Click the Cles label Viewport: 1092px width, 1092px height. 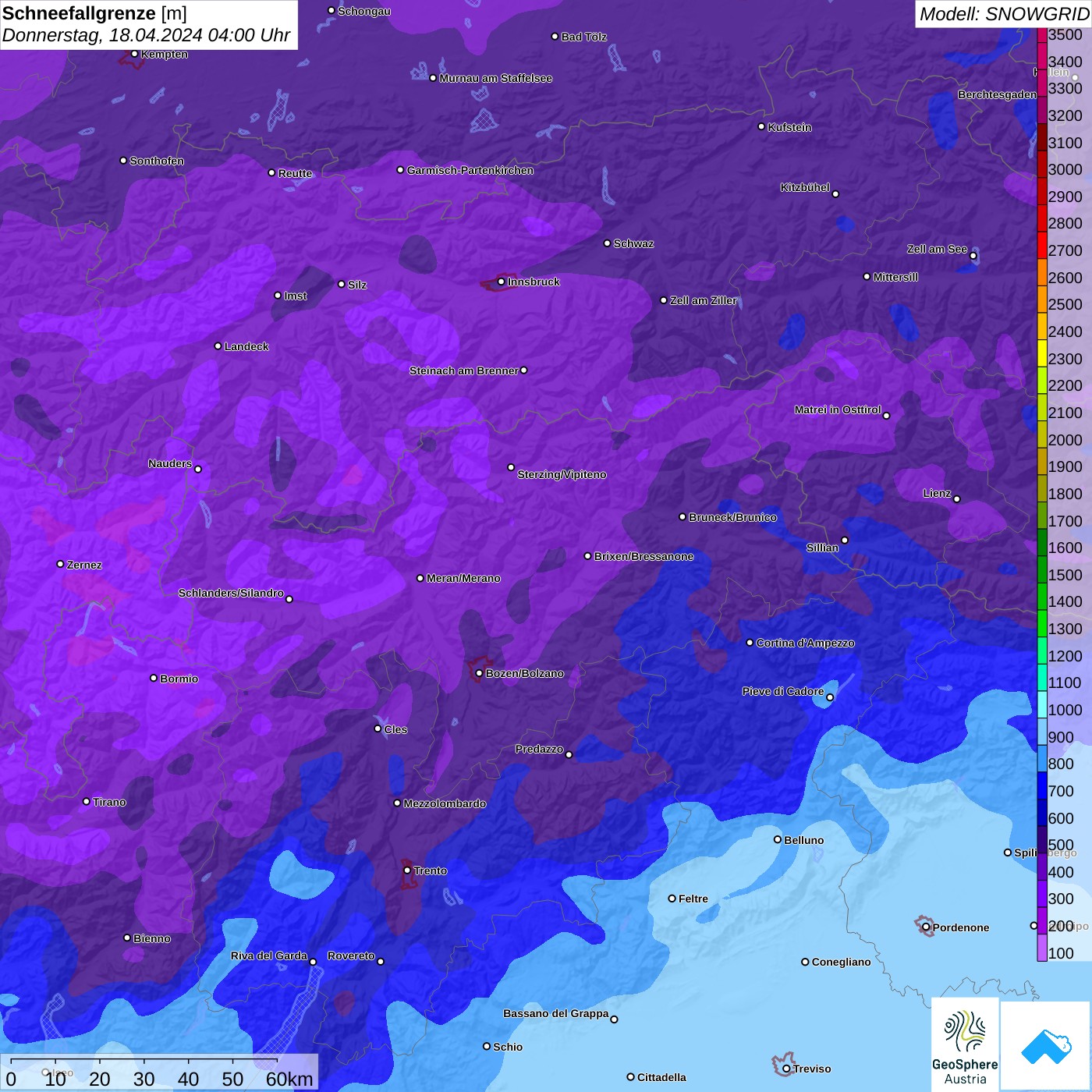pyautogui.click(x=395, y=729)
